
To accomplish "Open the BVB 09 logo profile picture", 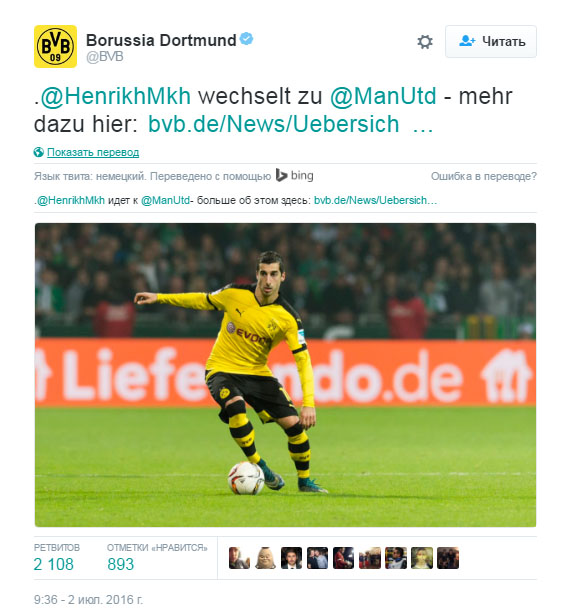I will tap(56, 47).
